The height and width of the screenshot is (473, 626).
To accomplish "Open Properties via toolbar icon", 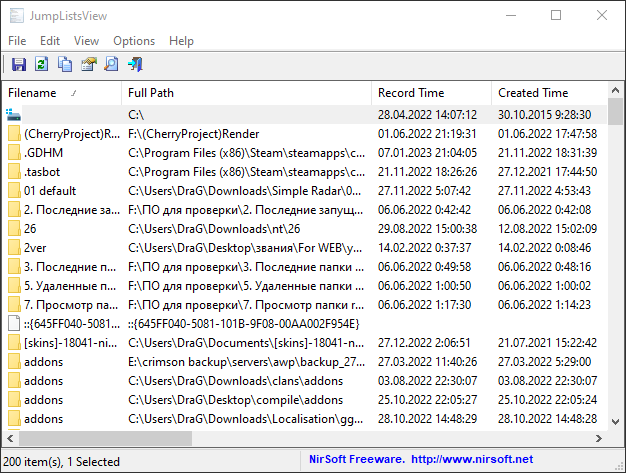I will click(88, 65).
